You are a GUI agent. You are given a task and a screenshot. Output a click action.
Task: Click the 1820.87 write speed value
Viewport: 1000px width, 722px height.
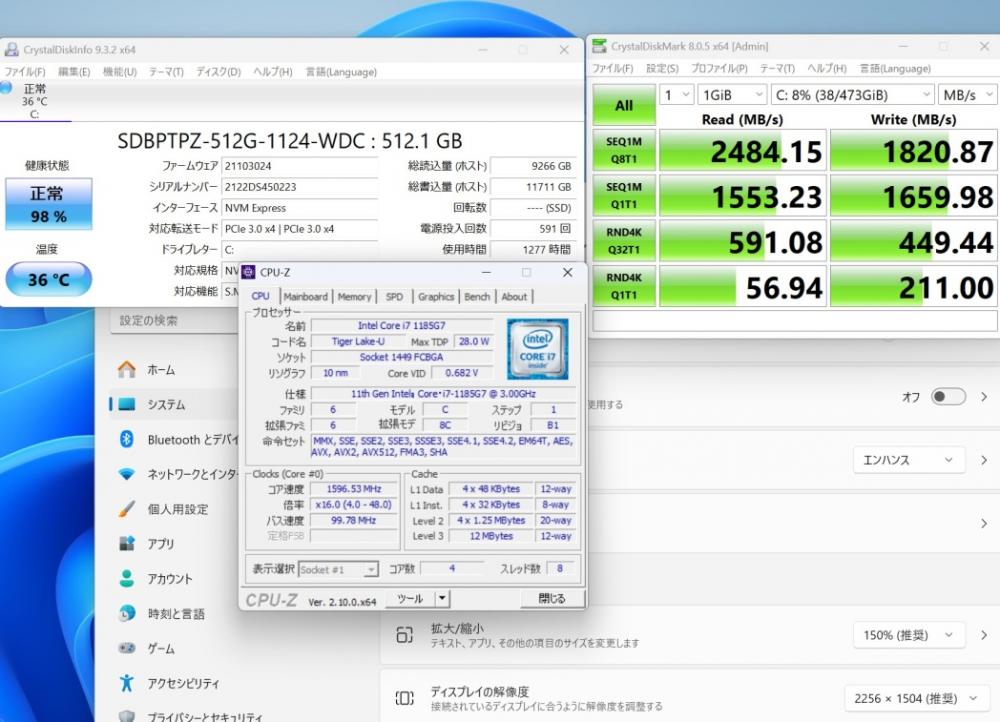914,151
